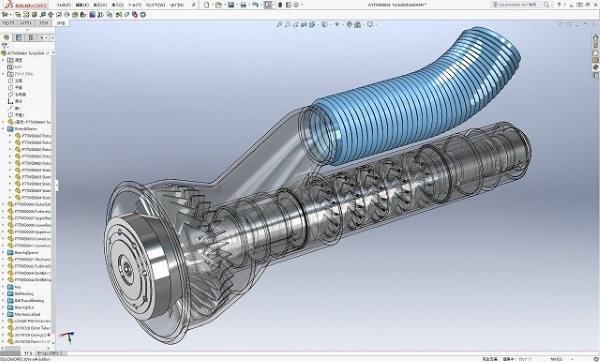Click the Open file folder icon
Image resolution: width=600 pixels, height=362 pixels.
[218, 5]
